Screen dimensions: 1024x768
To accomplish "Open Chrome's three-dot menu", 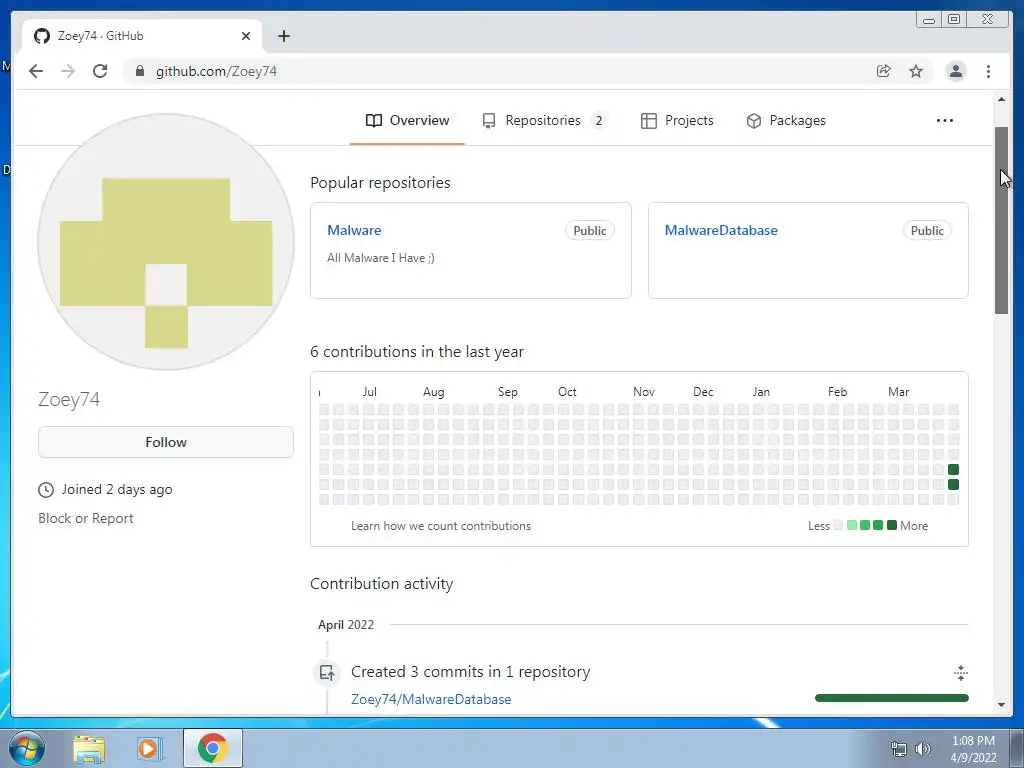I will click(x=988, y=71).
